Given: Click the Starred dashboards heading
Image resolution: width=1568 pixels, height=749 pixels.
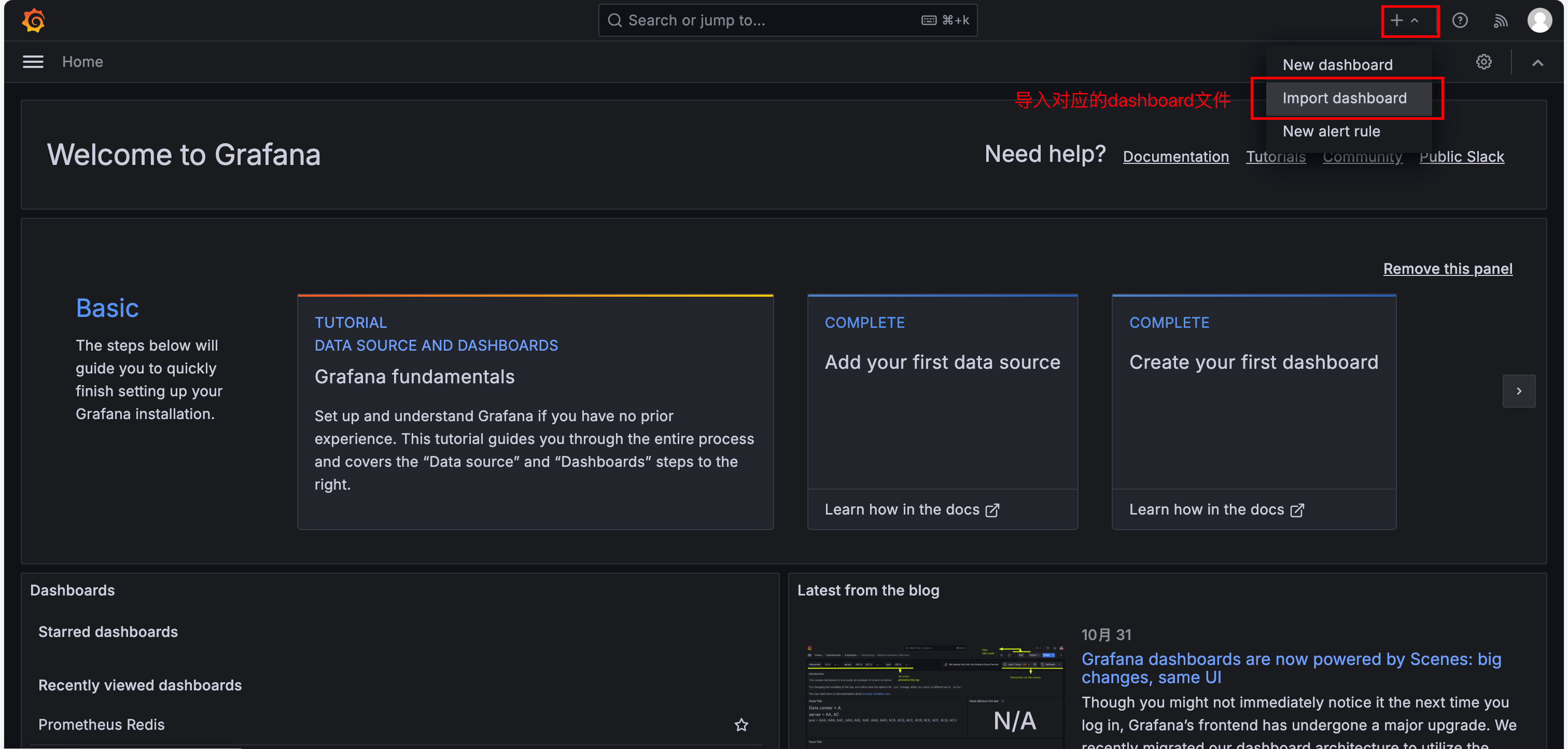Looking at the screenshot, I should [108, 632].
